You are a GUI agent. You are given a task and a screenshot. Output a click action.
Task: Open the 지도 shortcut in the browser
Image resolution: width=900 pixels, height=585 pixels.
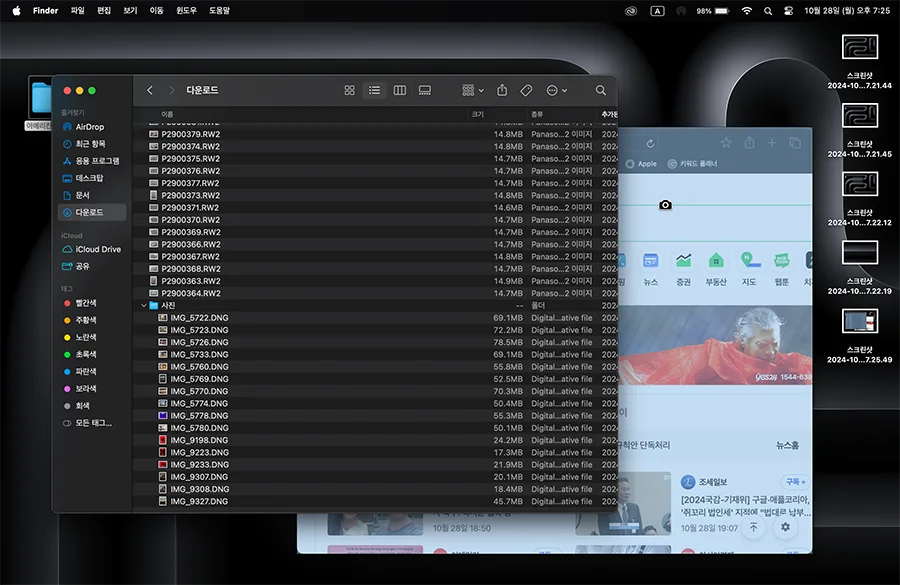pyautogui.click(x=749, y=269)
